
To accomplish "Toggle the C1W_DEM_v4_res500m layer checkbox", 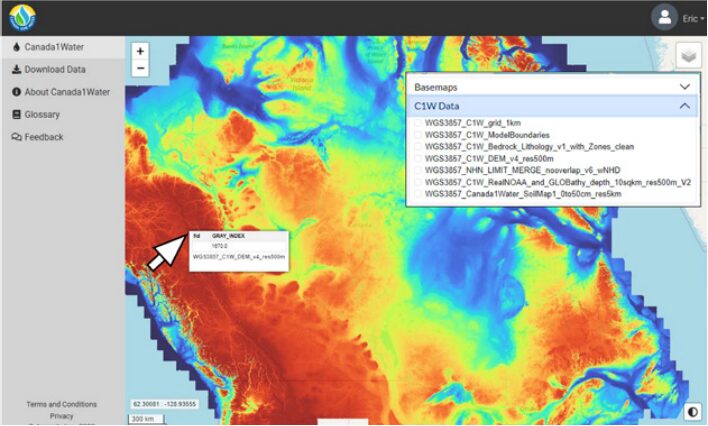I will click(418, 159).
